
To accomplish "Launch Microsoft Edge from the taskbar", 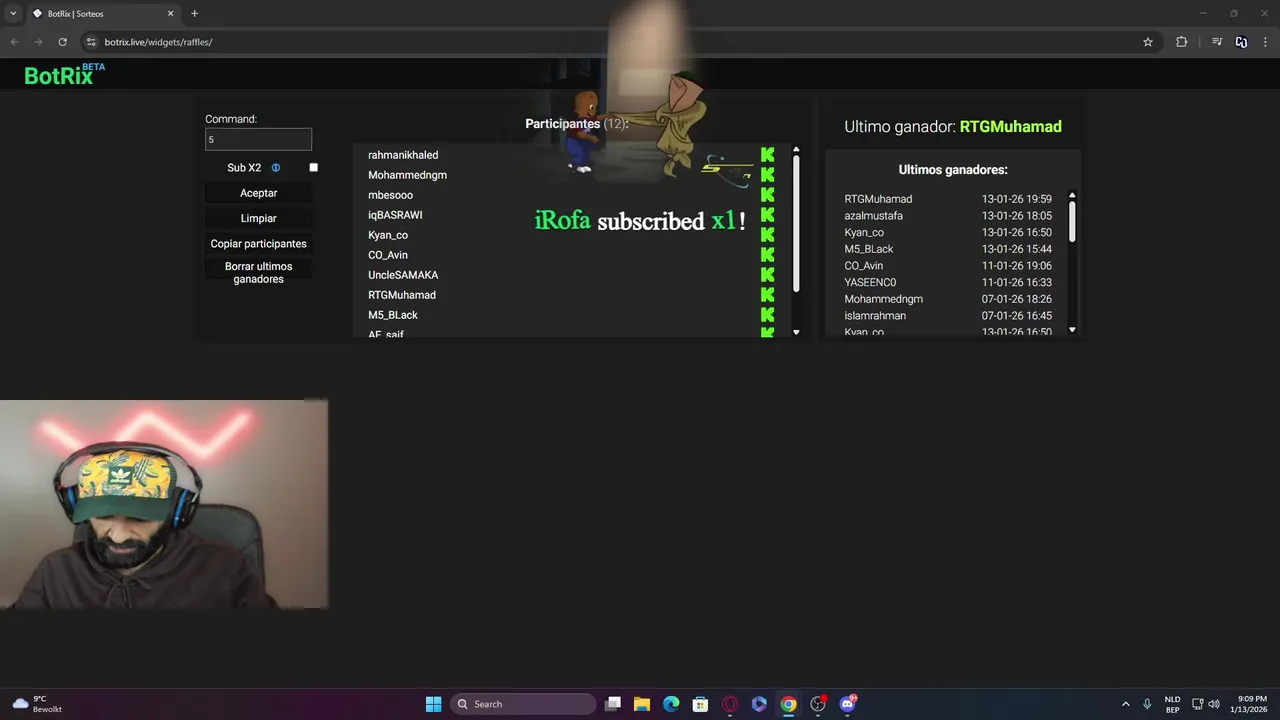I will [x=671, y=704].
